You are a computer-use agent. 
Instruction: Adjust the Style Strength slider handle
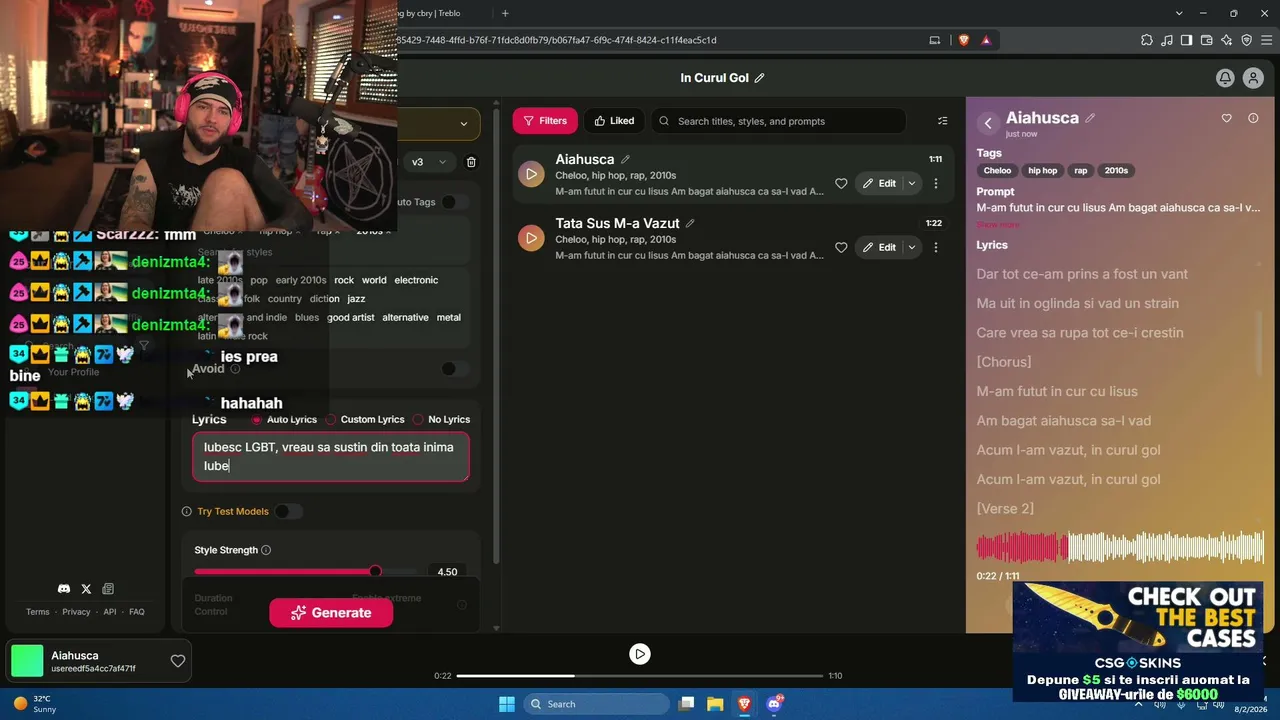[375, 571]
